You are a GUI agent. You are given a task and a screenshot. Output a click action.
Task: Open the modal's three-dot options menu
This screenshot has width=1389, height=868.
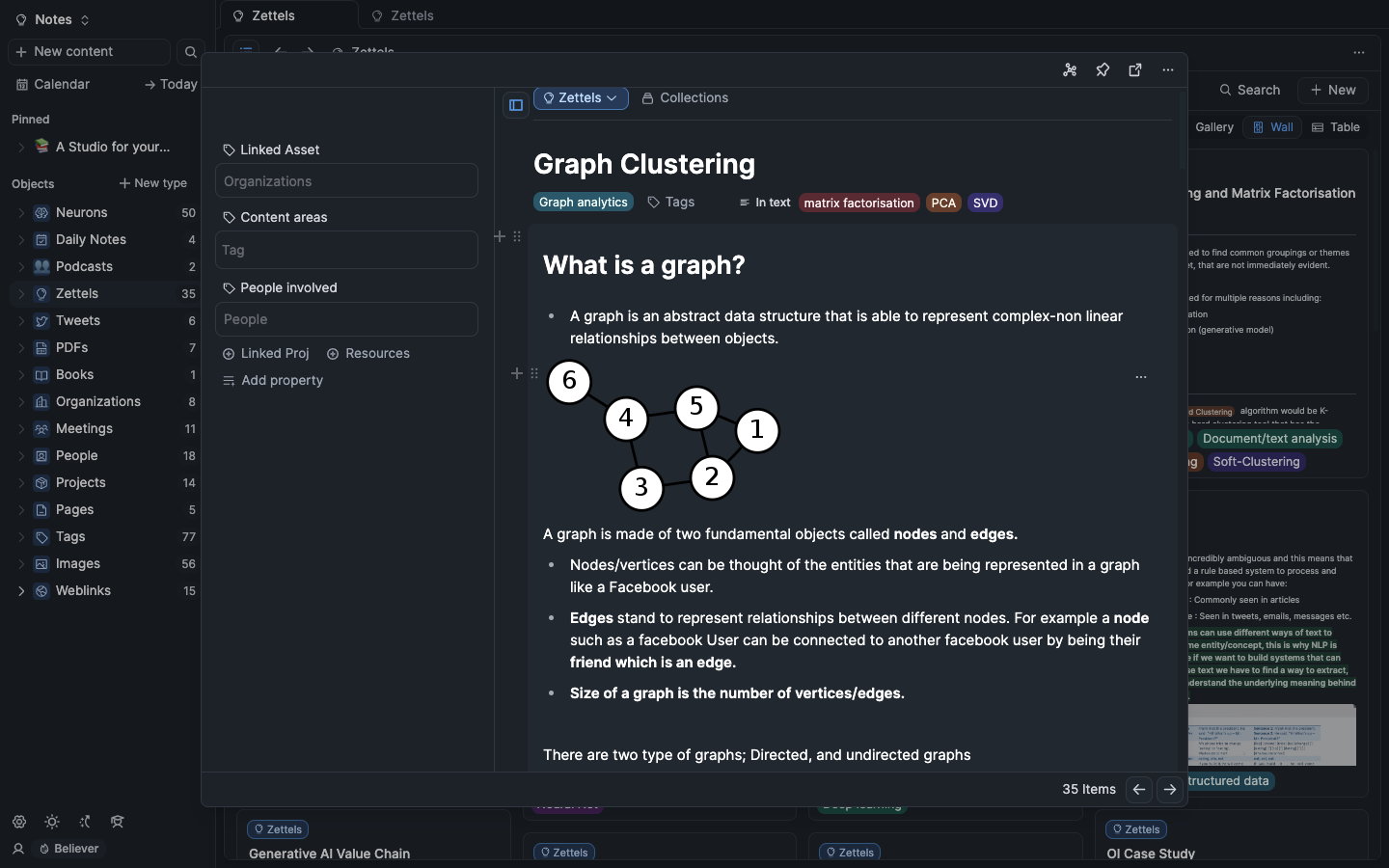1168,70
